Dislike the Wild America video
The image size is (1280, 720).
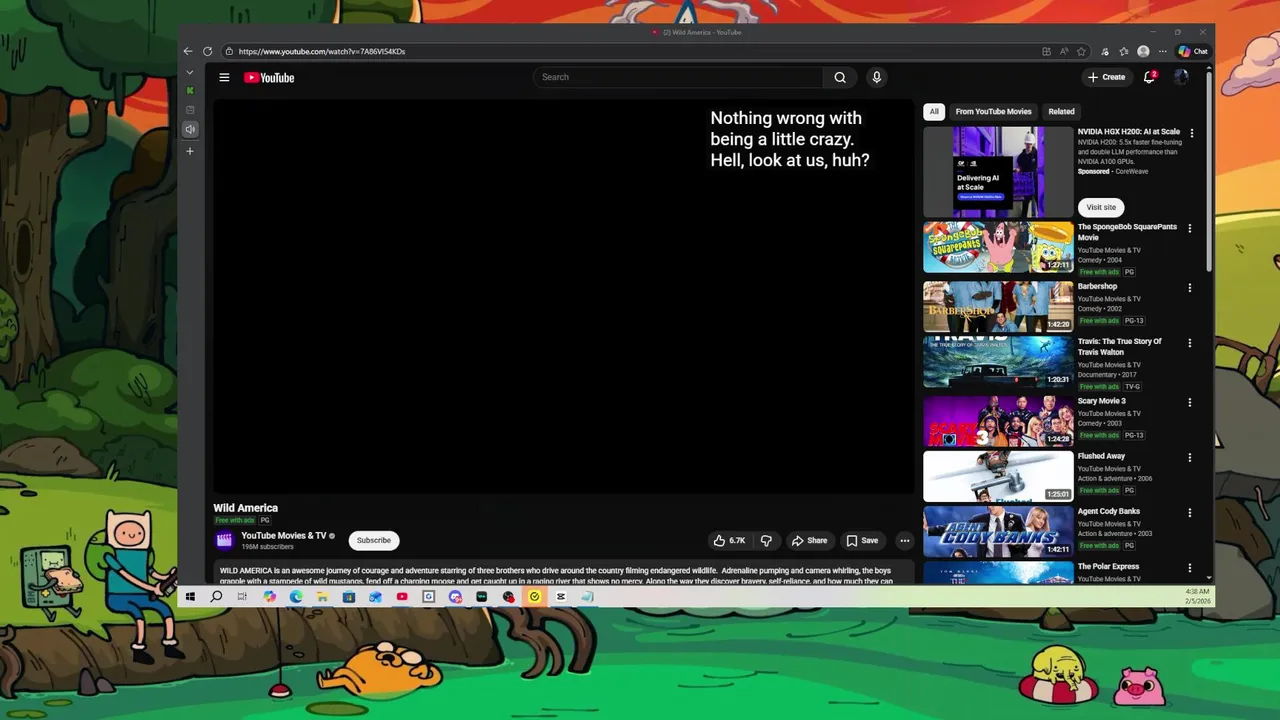point(766,540)
